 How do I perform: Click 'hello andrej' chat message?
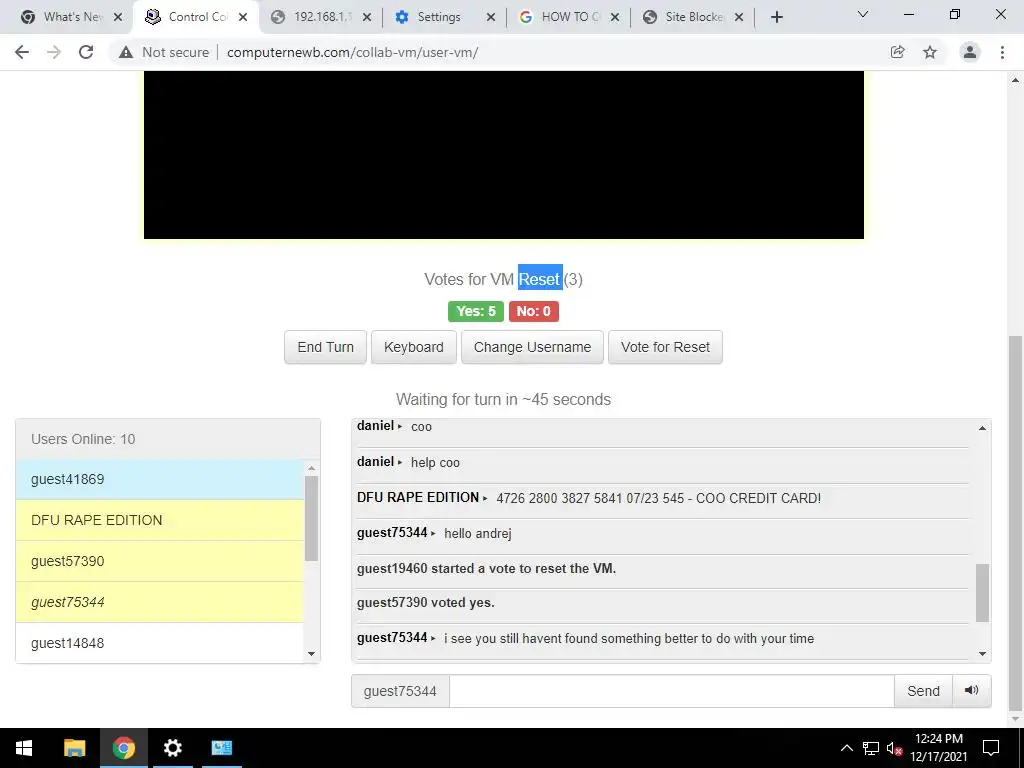click(x=477, y=534)
